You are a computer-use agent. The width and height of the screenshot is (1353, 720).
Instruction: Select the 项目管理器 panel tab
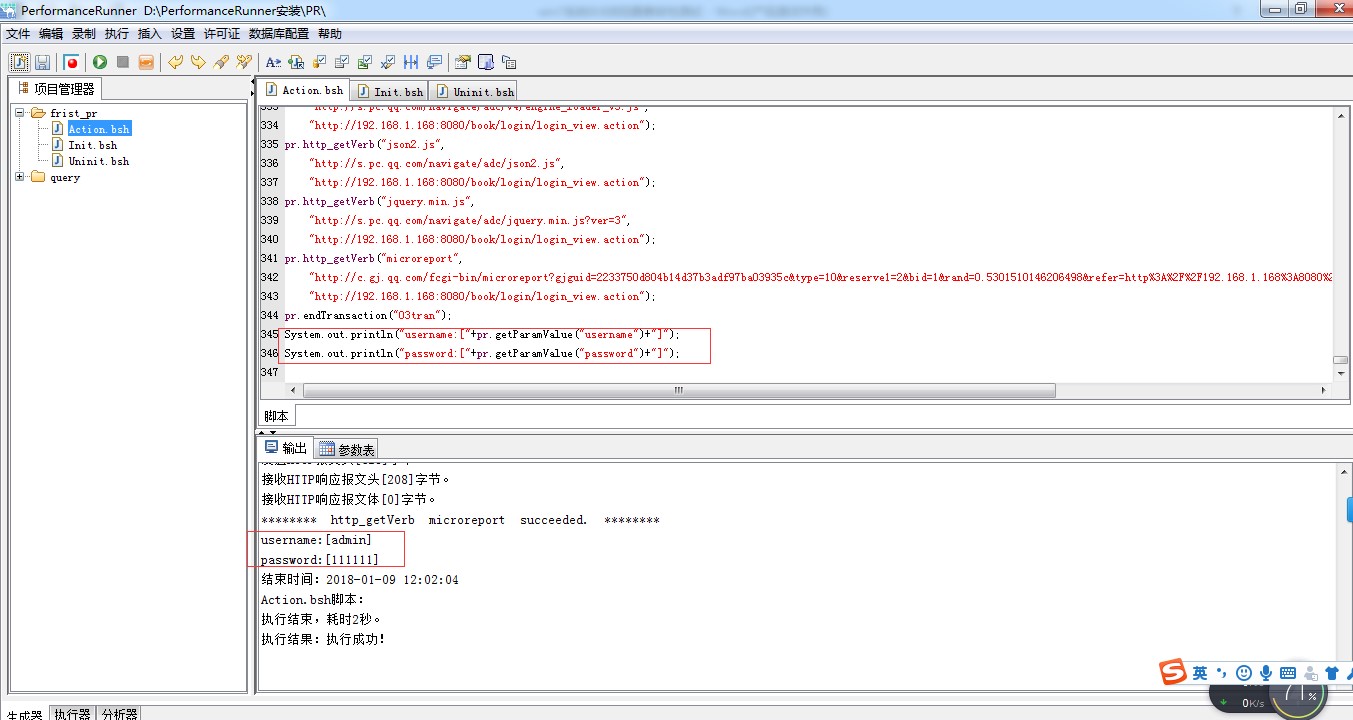56,89
